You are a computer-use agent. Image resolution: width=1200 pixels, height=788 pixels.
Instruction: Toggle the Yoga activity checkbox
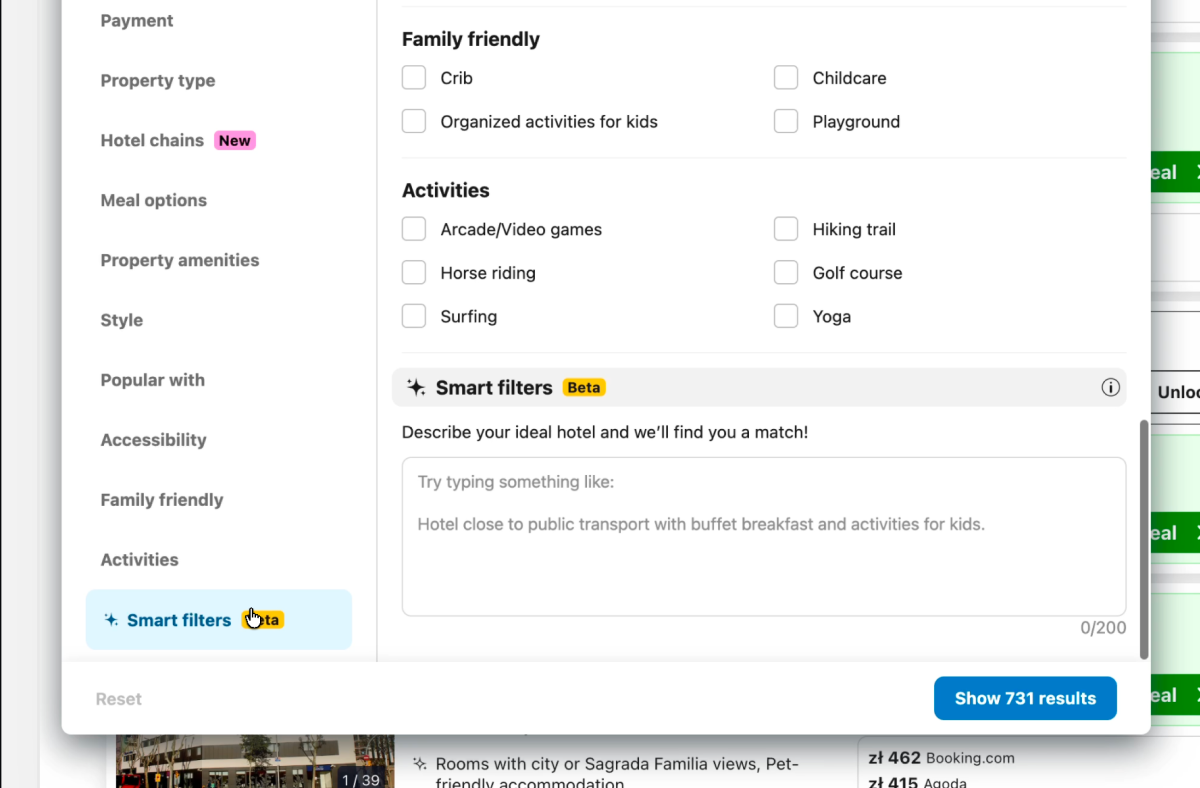pos(786,317)
